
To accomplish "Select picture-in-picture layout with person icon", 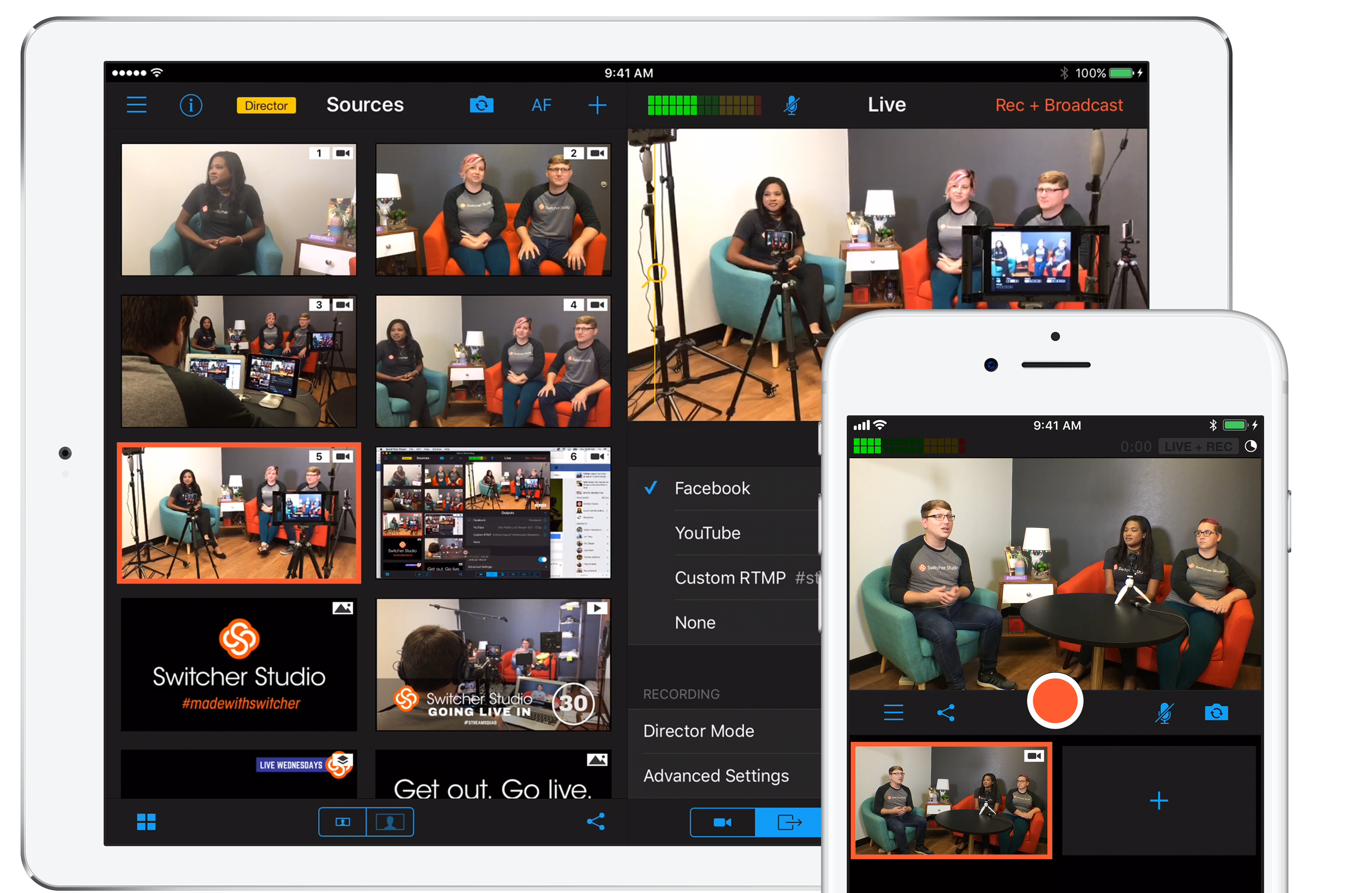I will tap(390, 822).
